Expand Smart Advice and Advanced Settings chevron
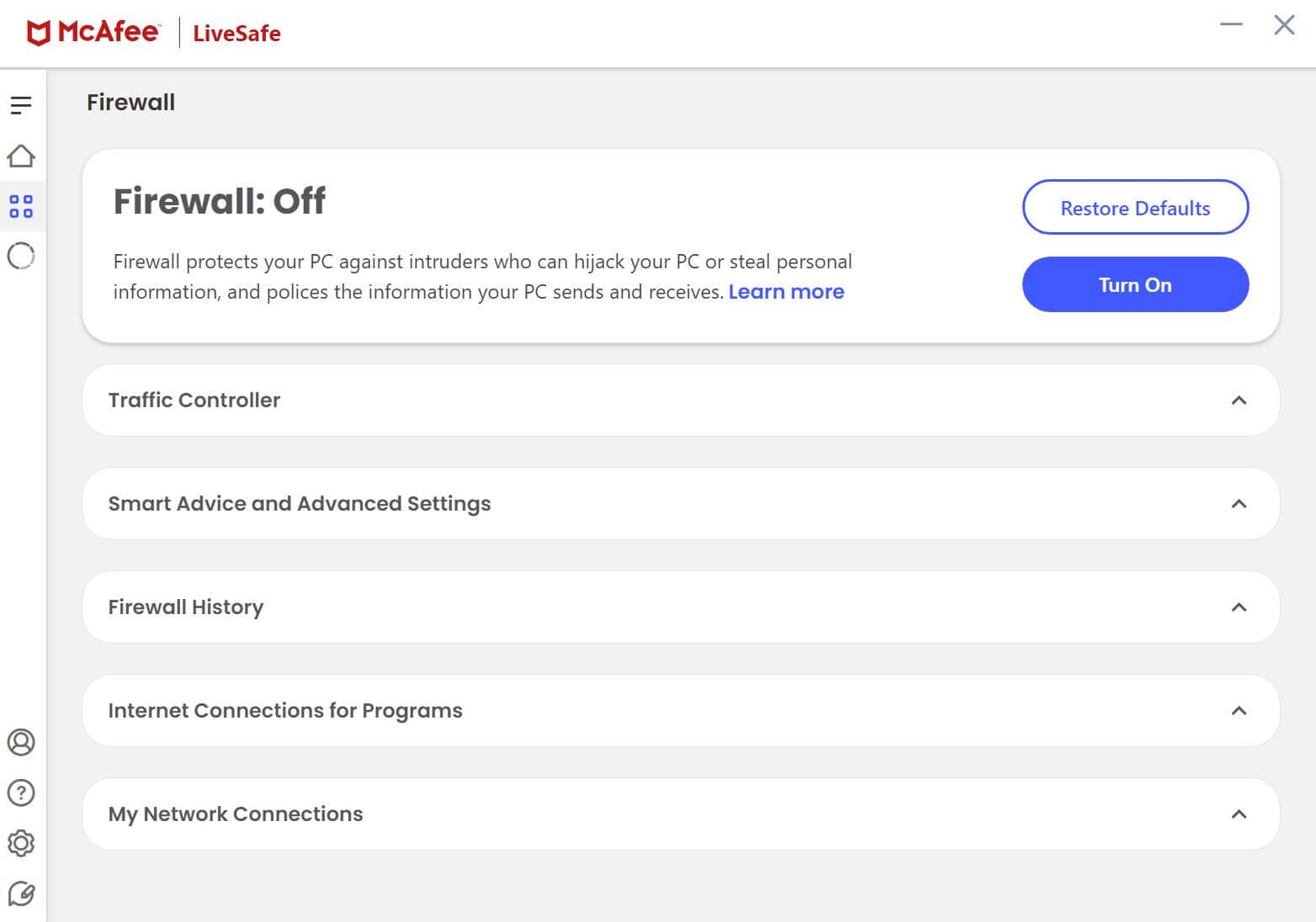Viewport: 1316px width, 922px height. (x=1239, y=504)
